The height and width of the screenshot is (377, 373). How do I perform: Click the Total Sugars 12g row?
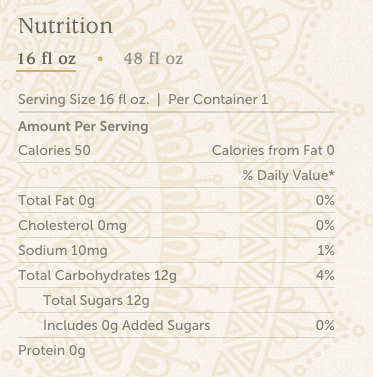[x=176, y=300]
